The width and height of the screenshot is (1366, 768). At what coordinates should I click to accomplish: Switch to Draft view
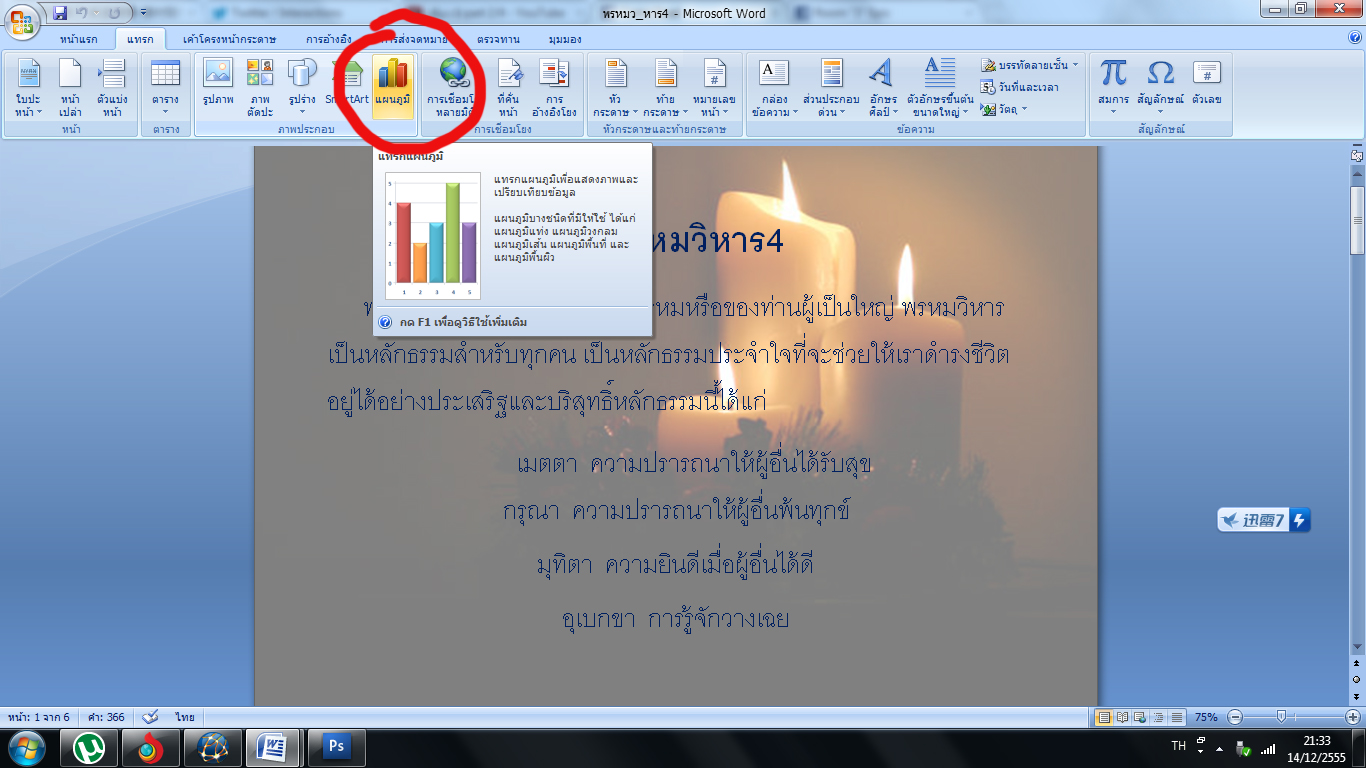(x=1177, y=717)
